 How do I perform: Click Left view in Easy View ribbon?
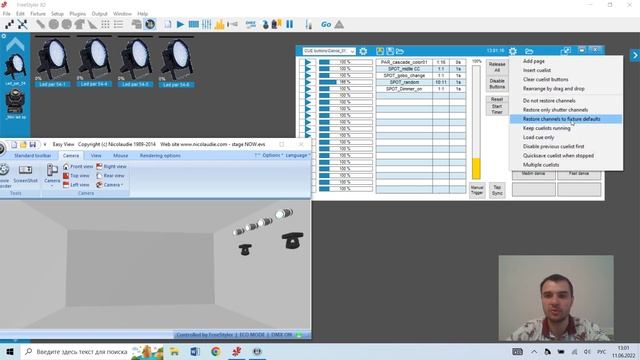pyautogui.click(x=76, y=185)
